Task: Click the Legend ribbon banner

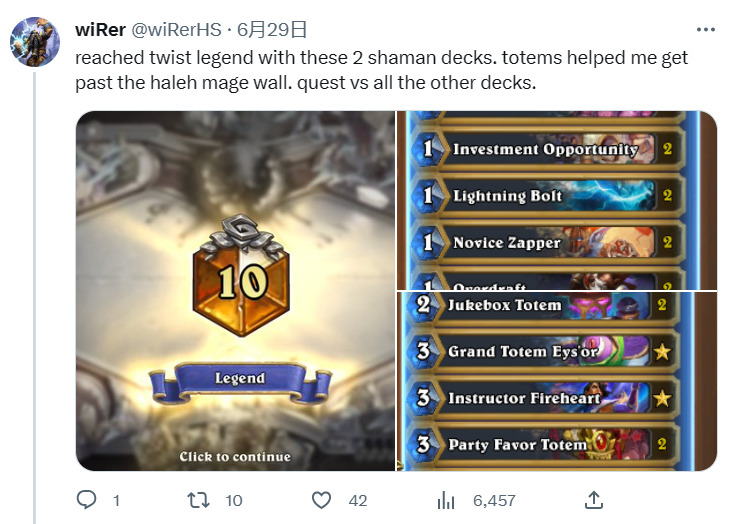Action: pos(240,380)
